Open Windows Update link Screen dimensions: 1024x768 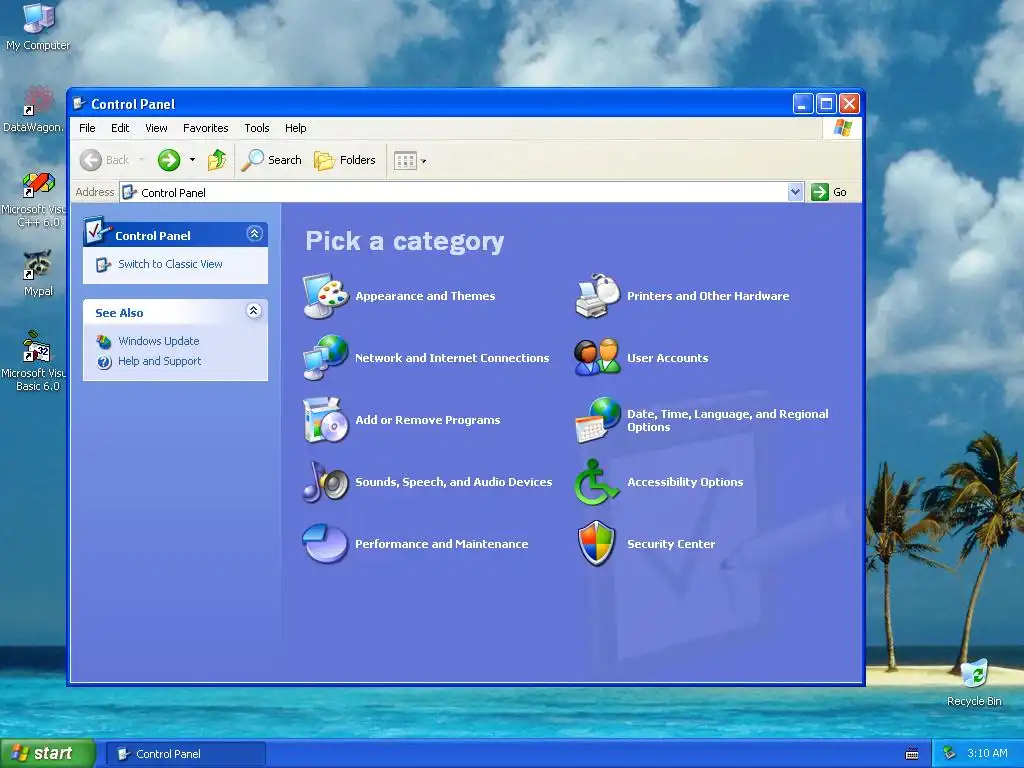point(159,341)
